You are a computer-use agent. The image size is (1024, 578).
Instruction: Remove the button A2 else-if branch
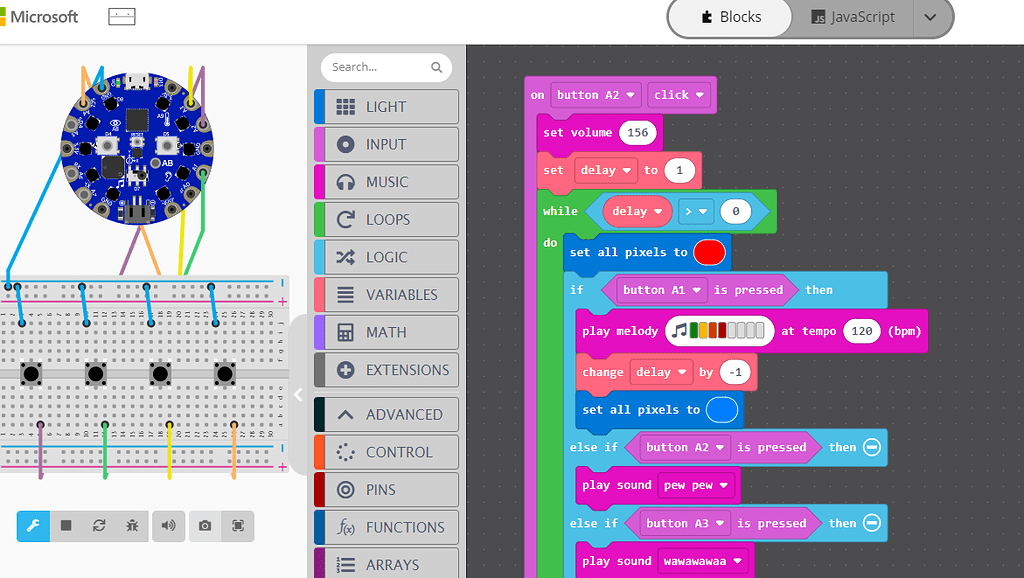point(872,447)
